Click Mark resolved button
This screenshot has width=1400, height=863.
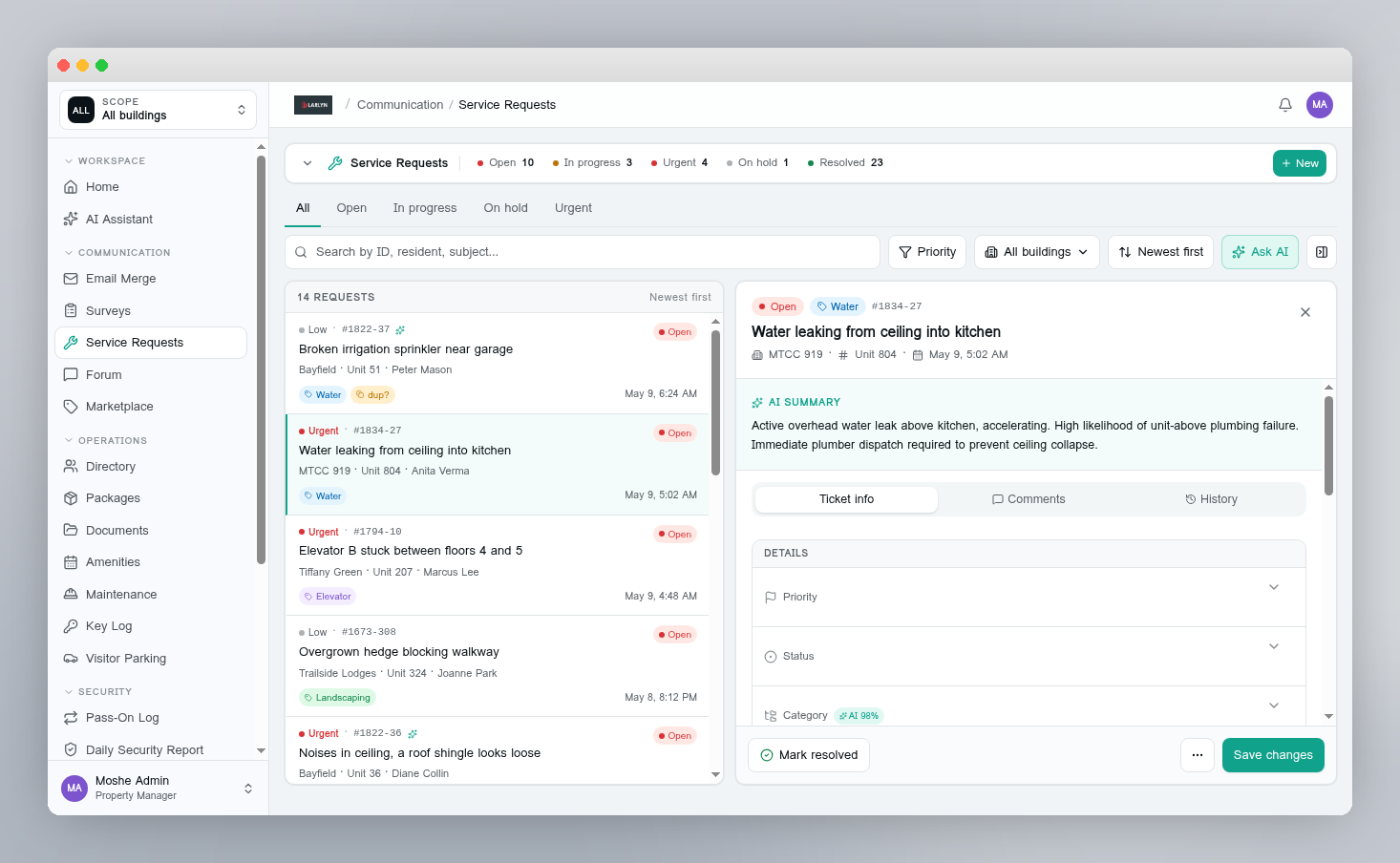point(809,755)
